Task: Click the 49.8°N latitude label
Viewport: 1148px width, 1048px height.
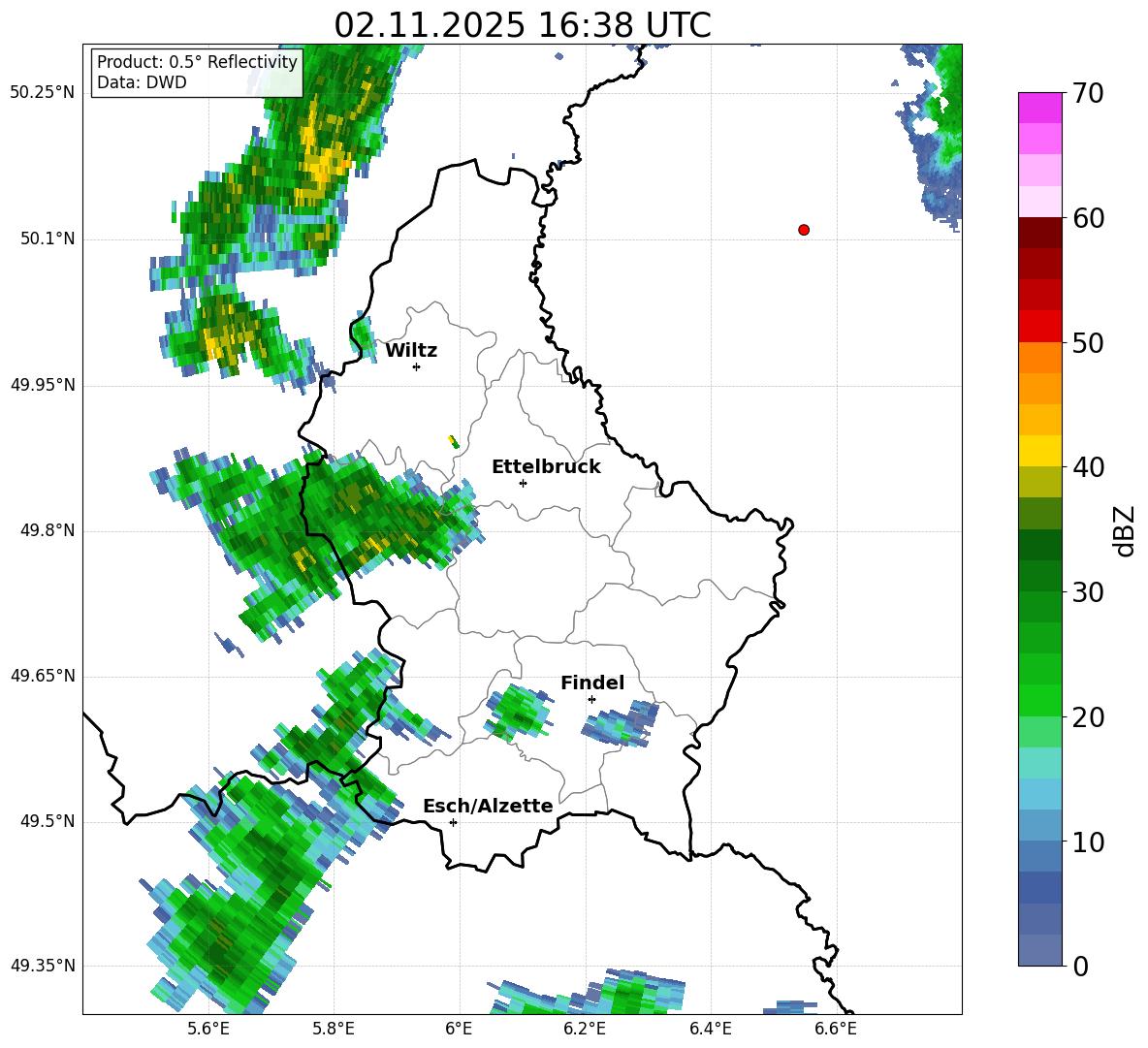Action: click(x=47, y=530)
